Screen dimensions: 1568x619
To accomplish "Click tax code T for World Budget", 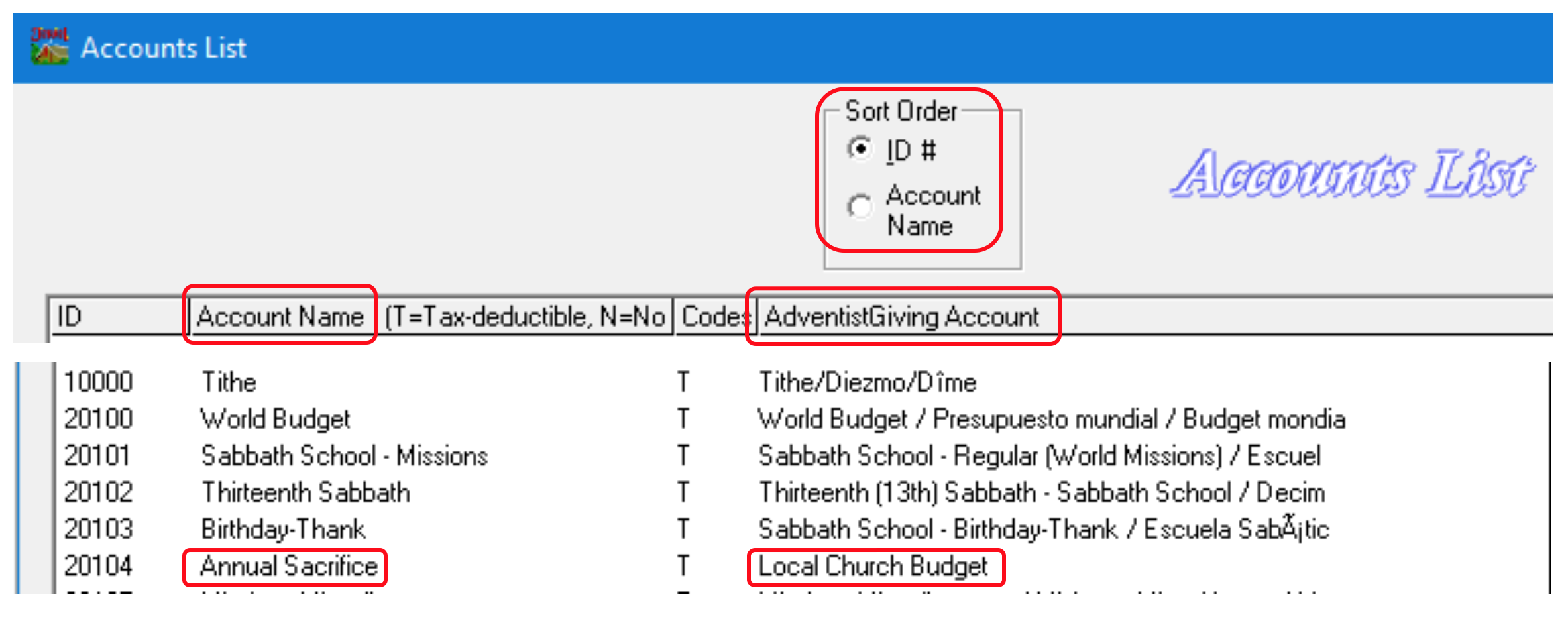I will (x=683, y=419).
